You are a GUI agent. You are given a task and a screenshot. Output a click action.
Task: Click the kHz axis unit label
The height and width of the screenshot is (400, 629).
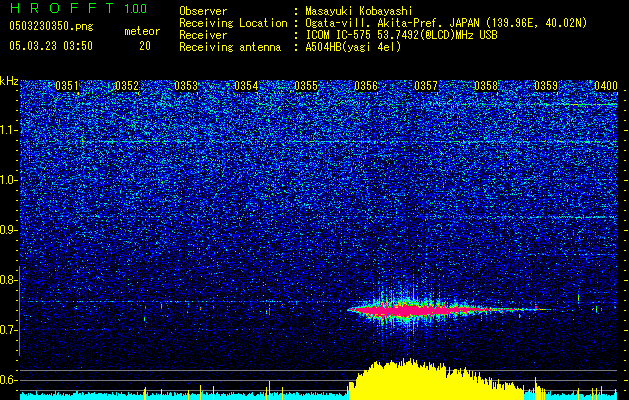[x=9, y=81]
